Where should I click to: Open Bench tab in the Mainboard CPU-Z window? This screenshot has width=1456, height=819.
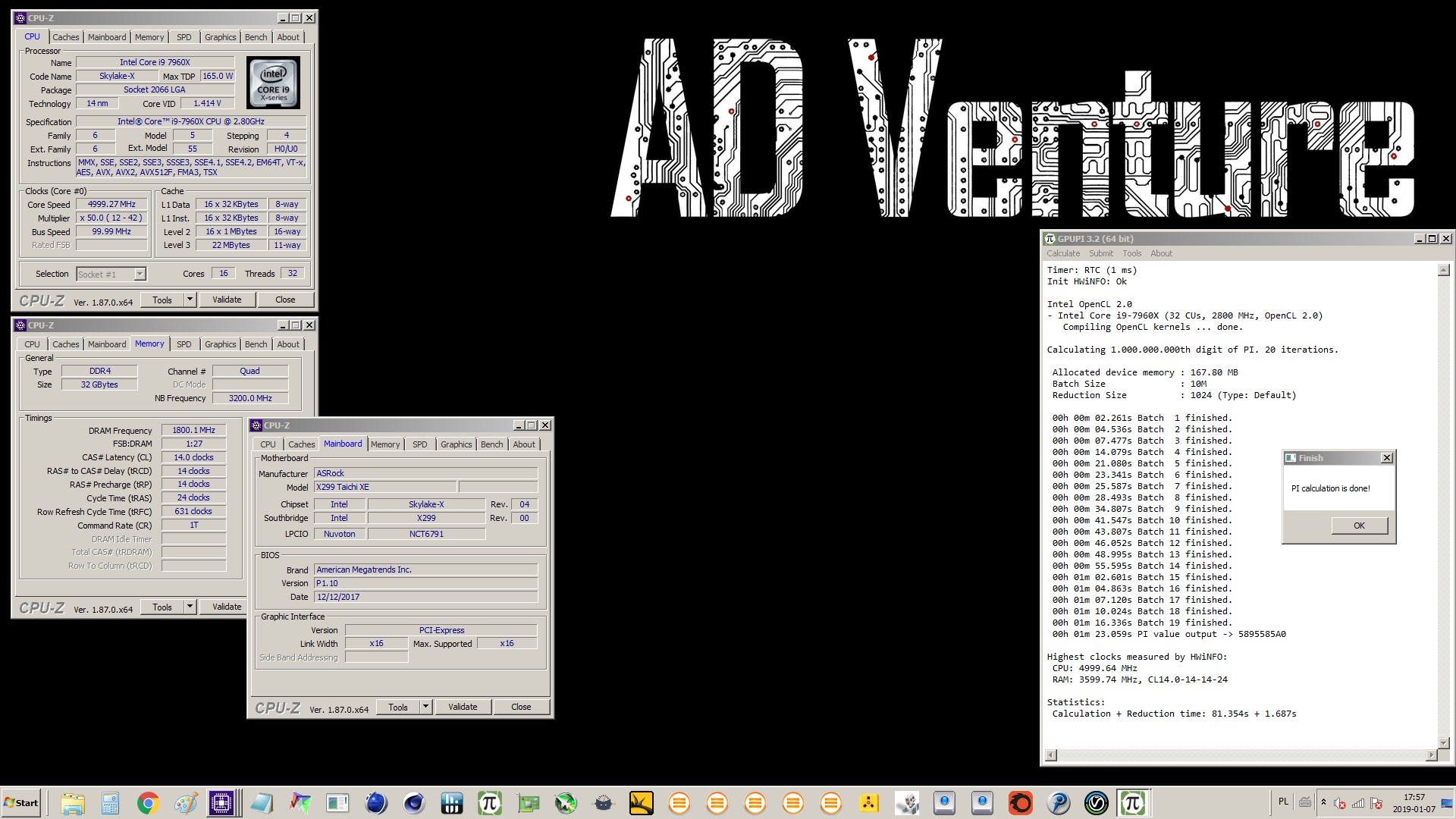pos(491,444)
